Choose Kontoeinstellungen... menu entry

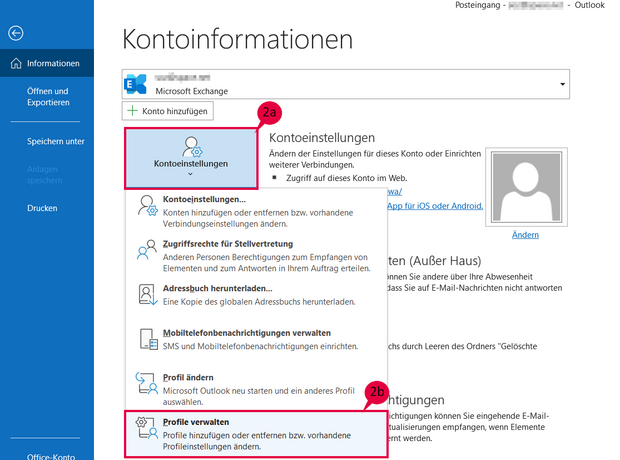pyautogui.click(x=256, y=211)
